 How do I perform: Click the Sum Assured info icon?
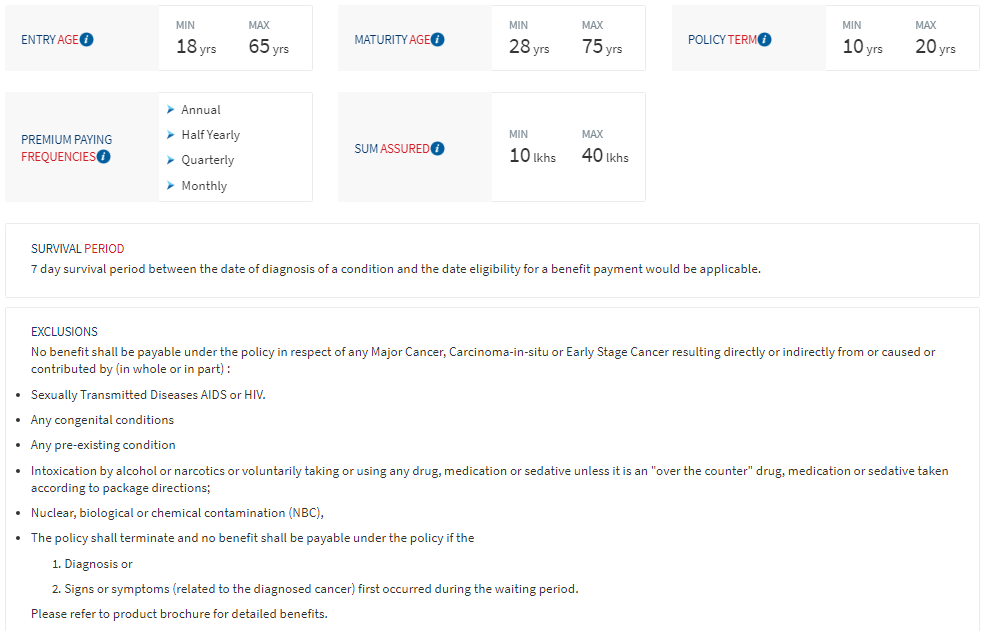[437, 149]
